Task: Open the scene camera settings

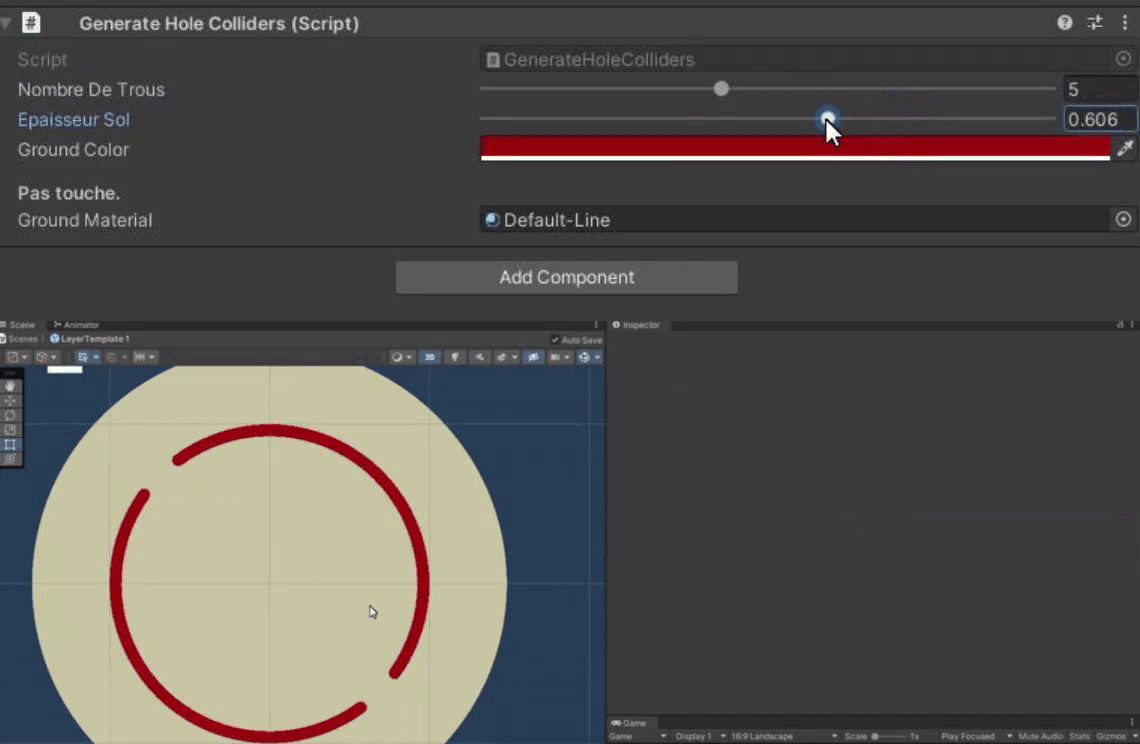Action: (x=559, y=357)
